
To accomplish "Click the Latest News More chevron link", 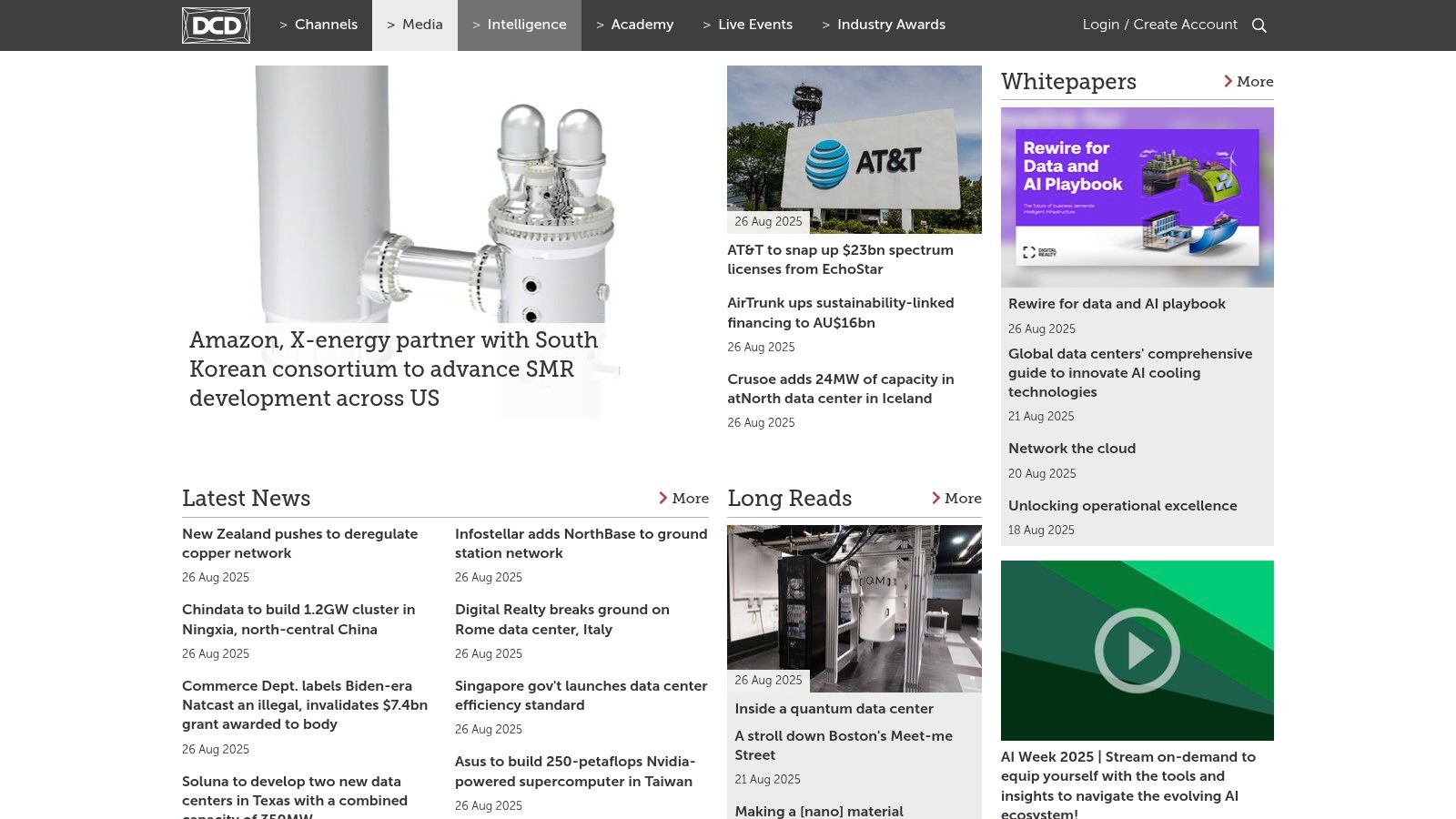I will [x=683, y=499].
